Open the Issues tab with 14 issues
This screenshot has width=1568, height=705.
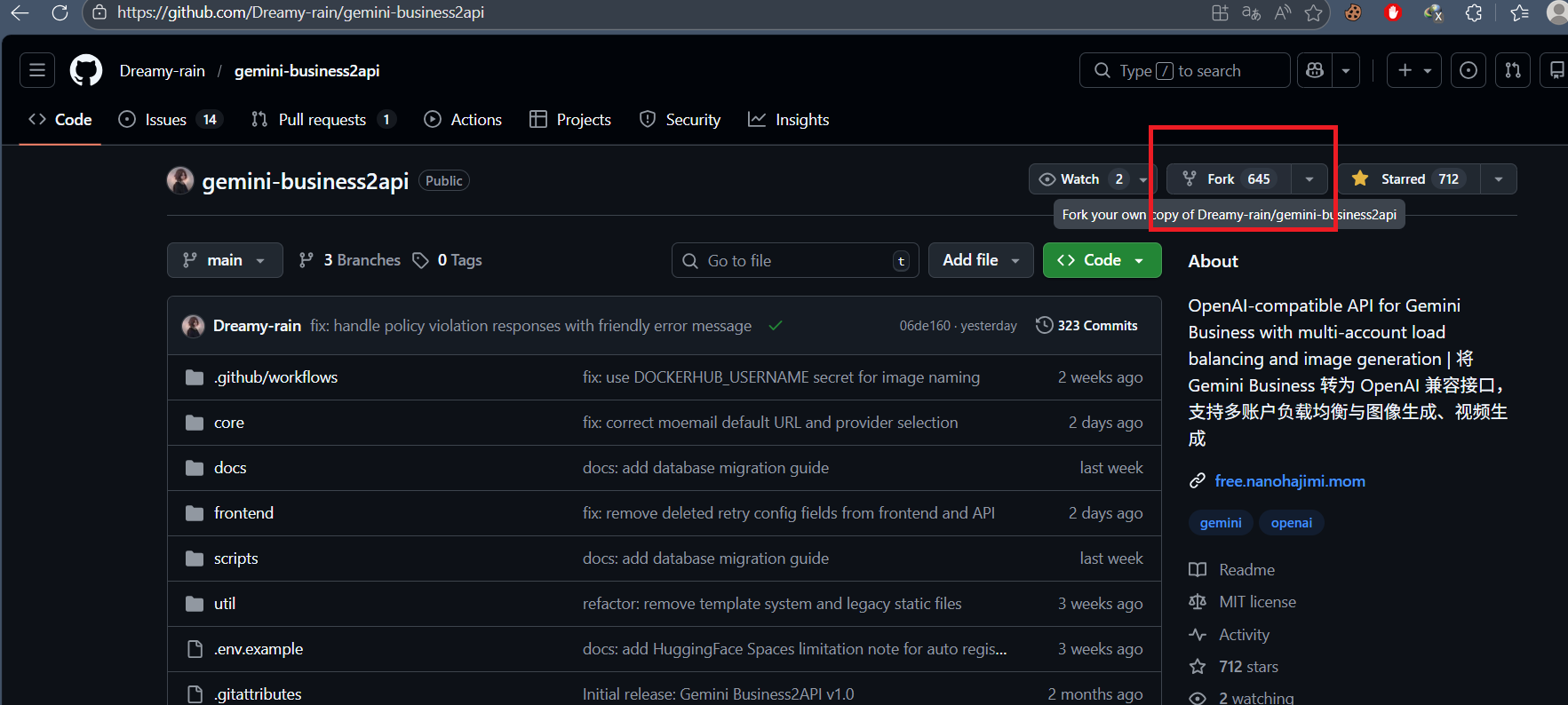pos(170,120)
